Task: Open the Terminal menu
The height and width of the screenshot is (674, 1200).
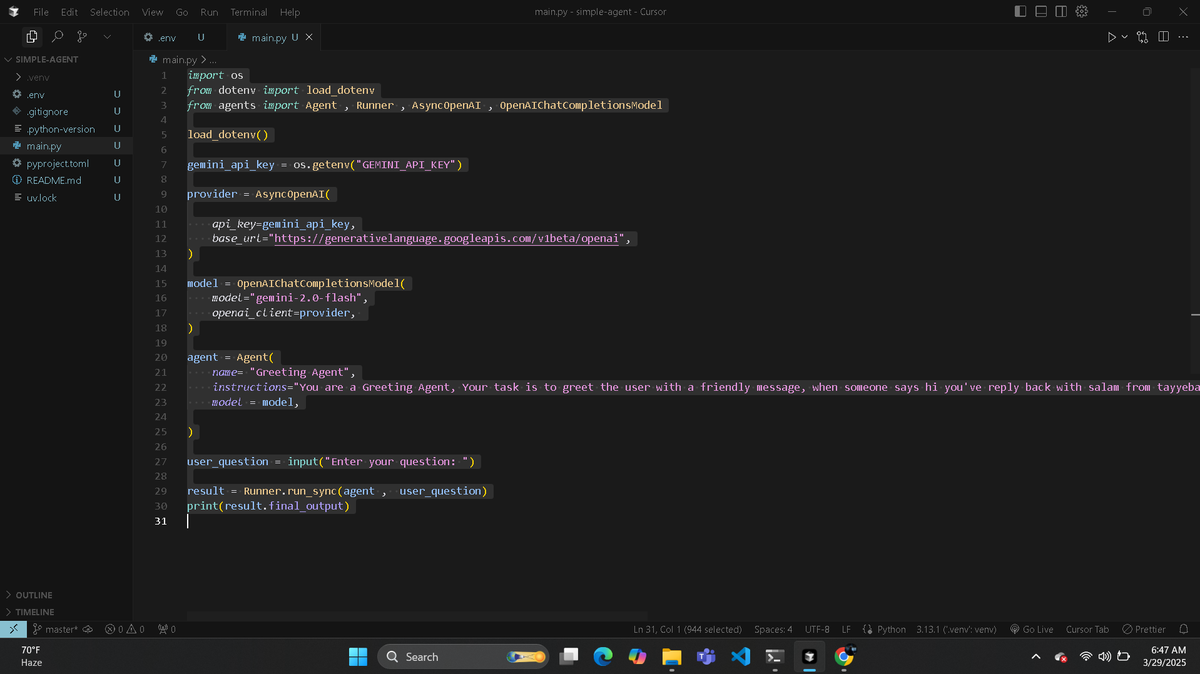Action: [249, 12]
